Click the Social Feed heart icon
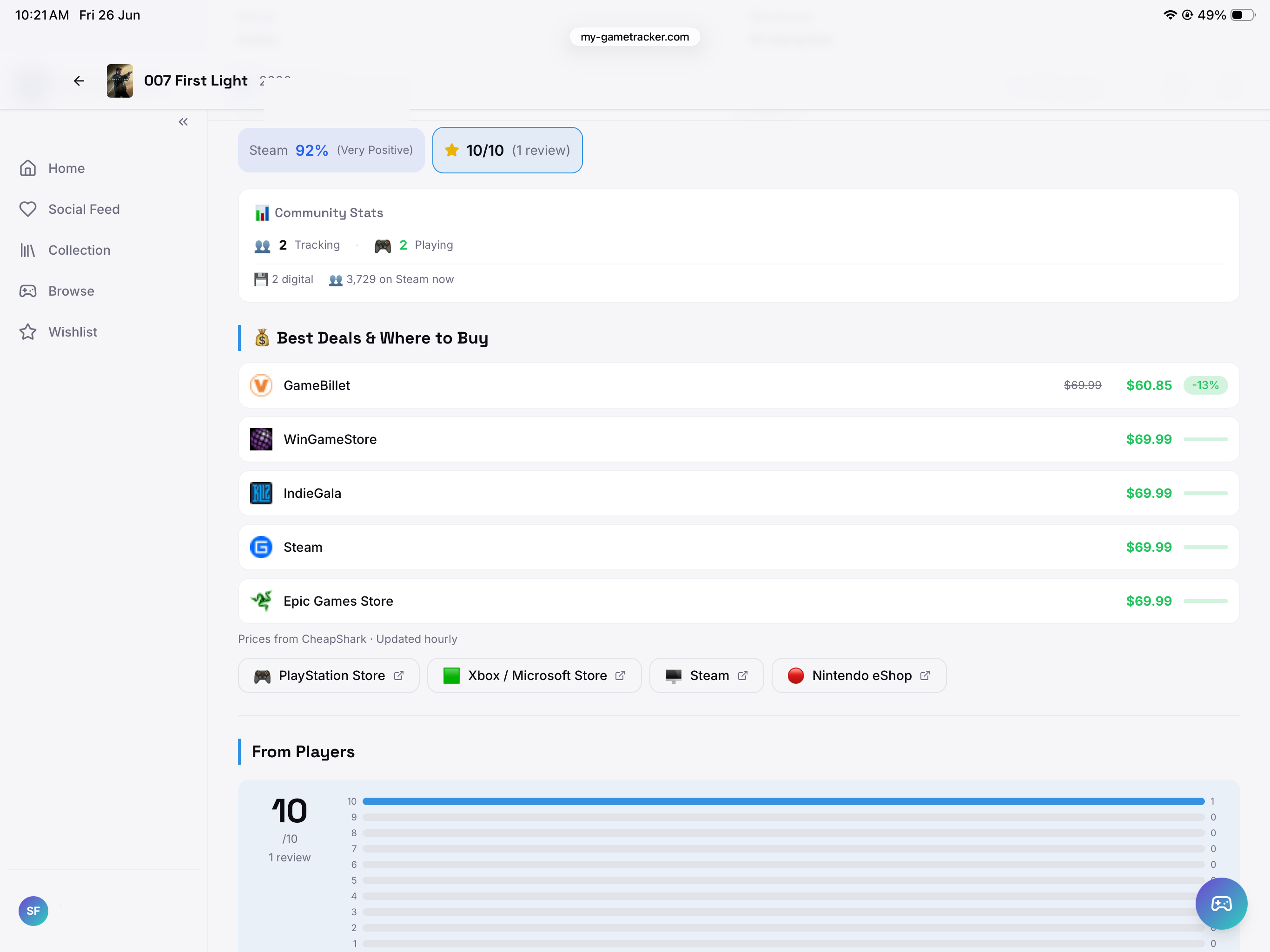The height and width of the screenshot is (952, 1270). 27,209
